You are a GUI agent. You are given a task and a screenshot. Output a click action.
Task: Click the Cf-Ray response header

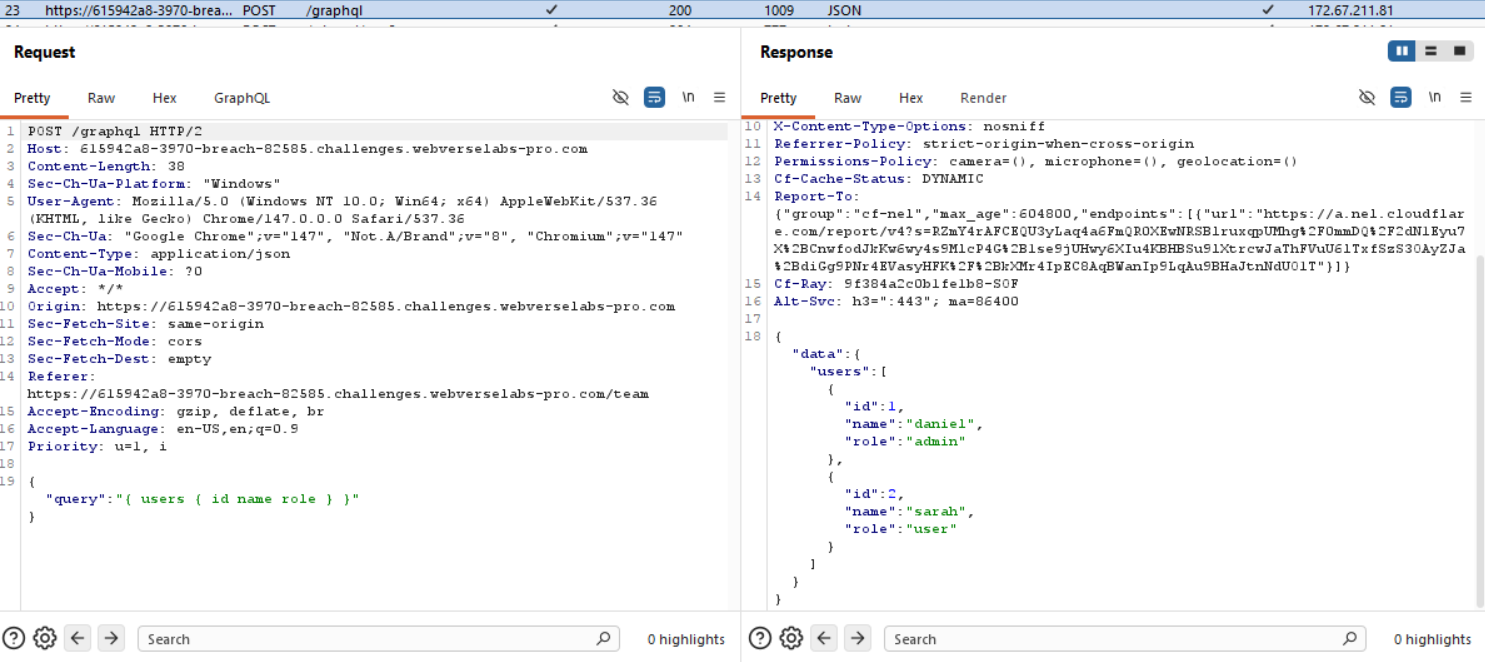(x=896, y=284)
